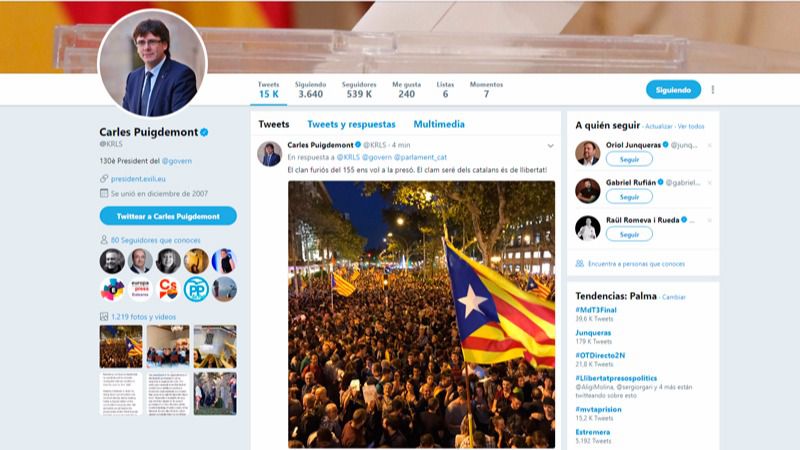800x450 pixels.
Task: Click the Ciudadanos follower avatar icon
Action: (168, 289)
